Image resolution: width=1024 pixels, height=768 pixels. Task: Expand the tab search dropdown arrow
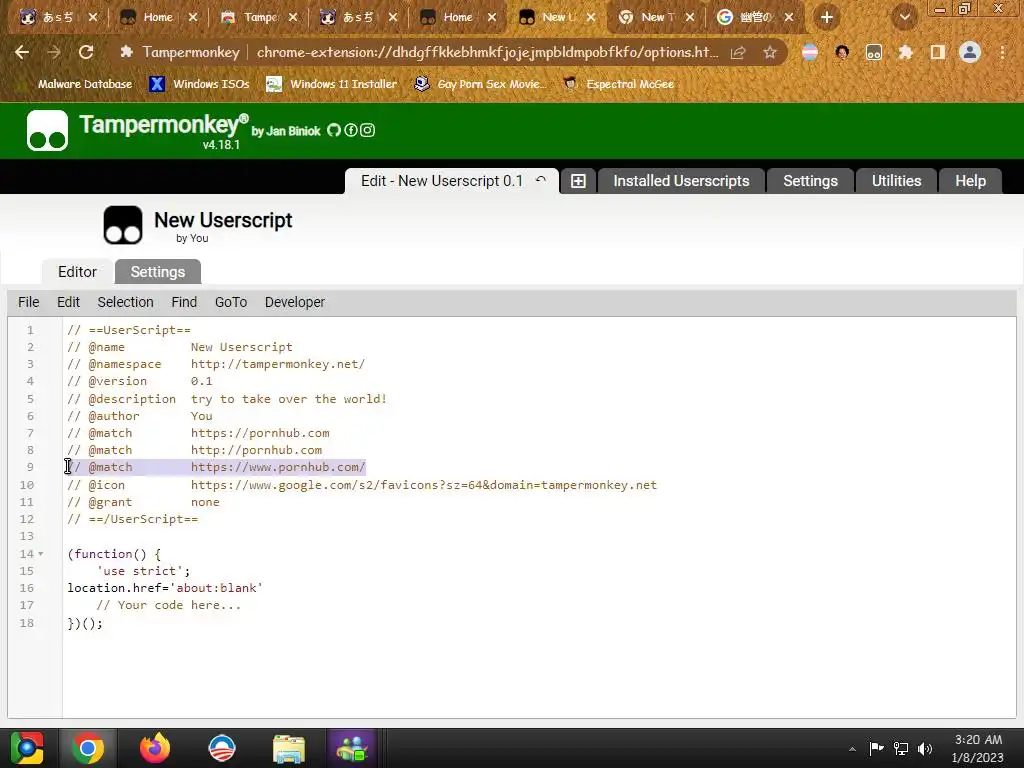point(904,17)
